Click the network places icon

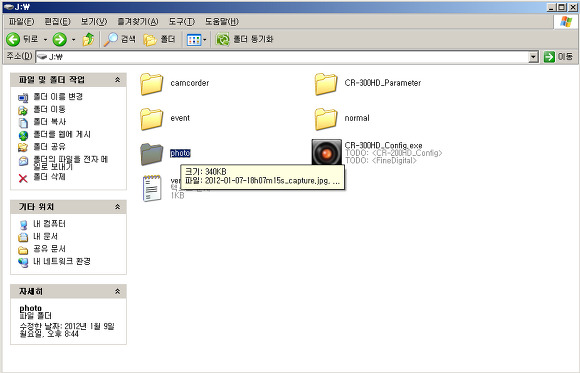coord(23,263)
